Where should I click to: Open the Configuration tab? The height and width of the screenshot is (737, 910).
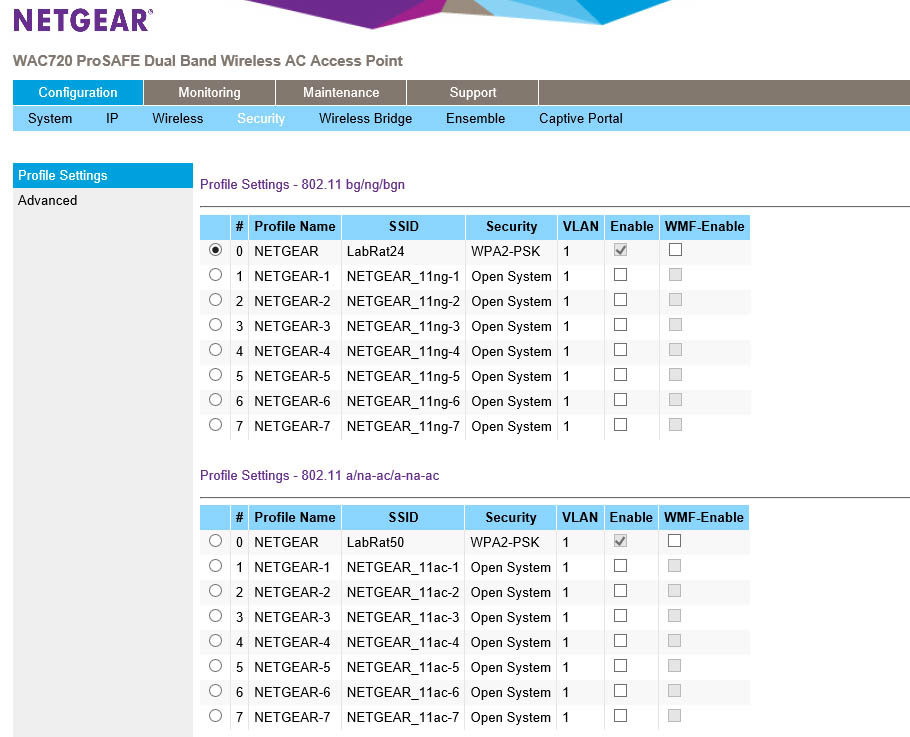[78, 92]
